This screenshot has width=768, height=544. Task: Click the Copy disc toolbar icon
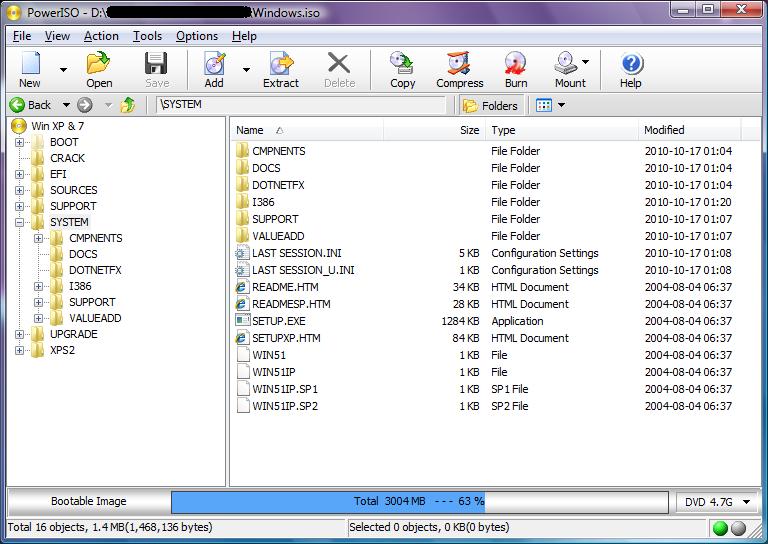click(x=402, y=63)
